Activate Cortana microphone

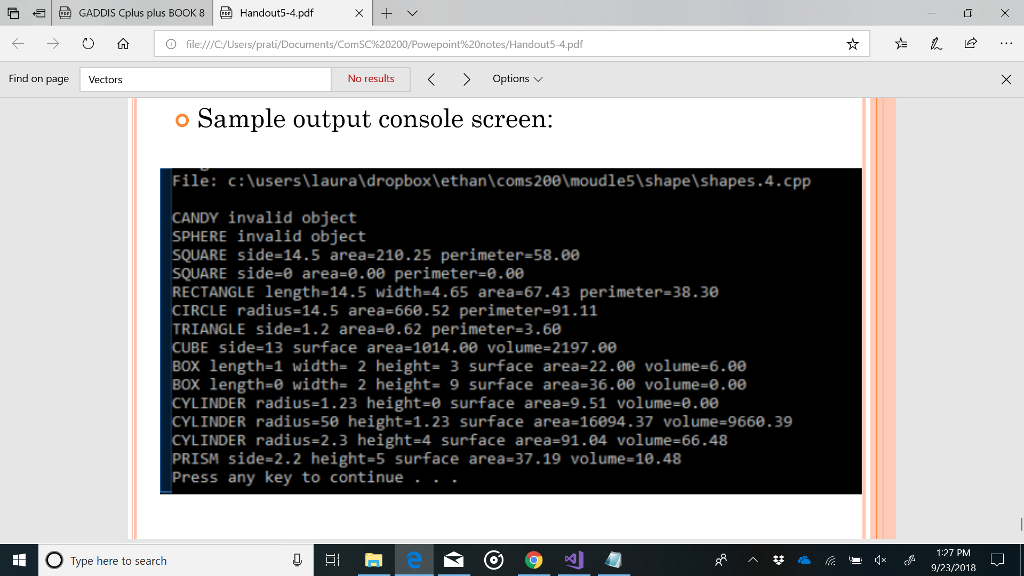(x=296, y=560)
